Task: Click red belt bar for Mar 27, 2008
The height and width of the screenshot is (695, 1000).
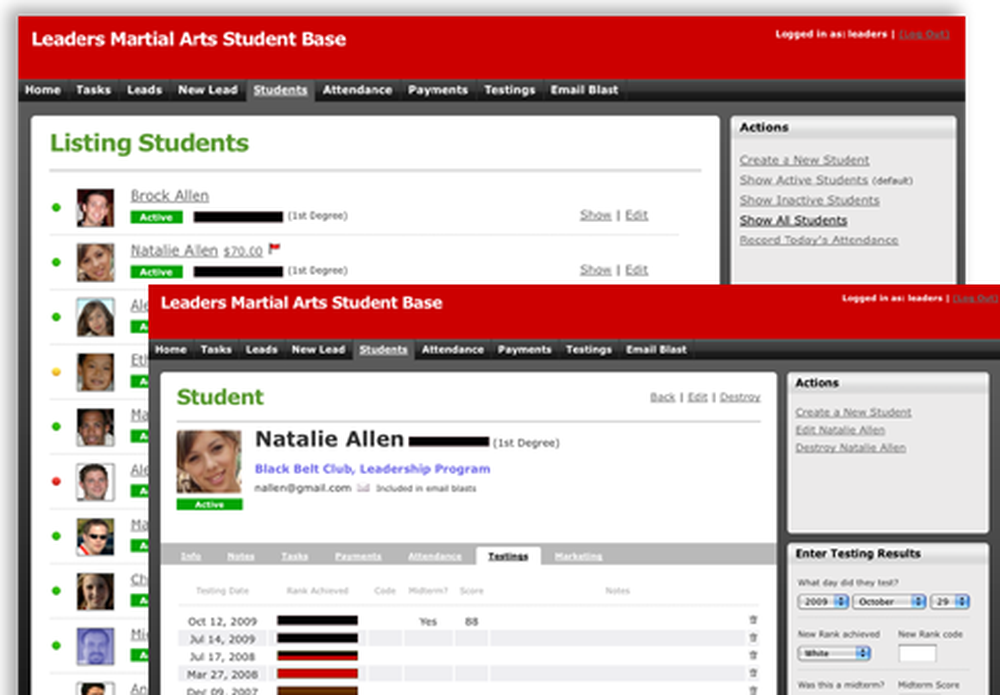Action: 318,673
